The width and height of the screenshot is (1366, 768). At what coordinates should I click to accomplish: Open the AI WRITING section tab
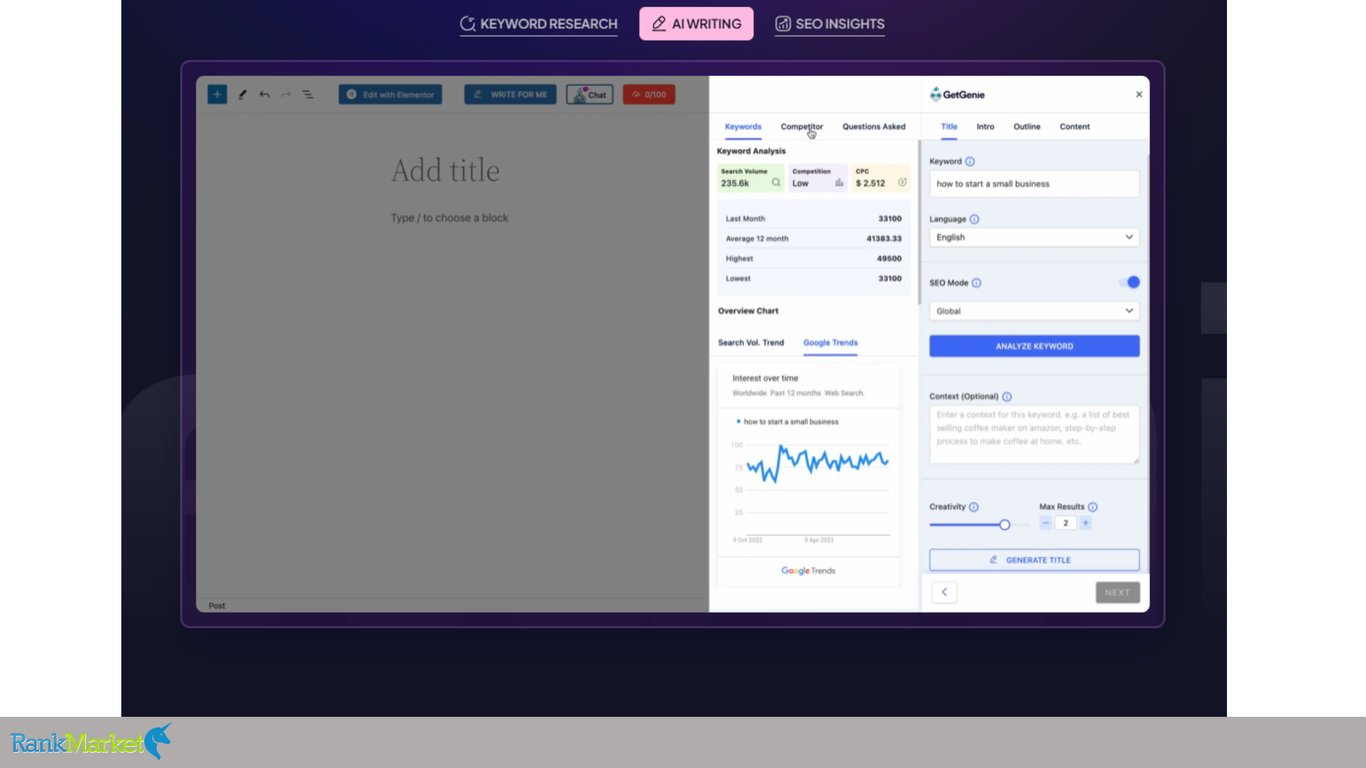pyautogui.click(x=697, y=24)
